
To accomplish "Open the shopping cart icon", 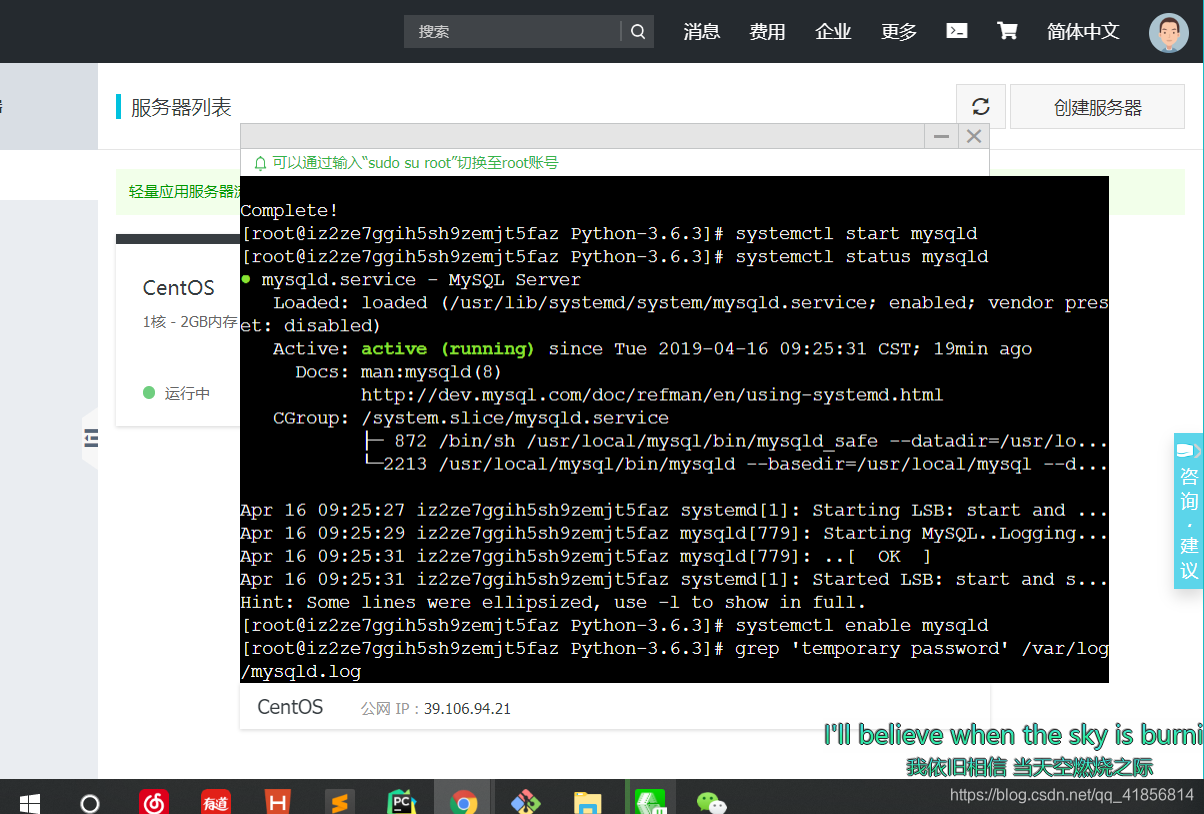I will [x=1007, y=31].
